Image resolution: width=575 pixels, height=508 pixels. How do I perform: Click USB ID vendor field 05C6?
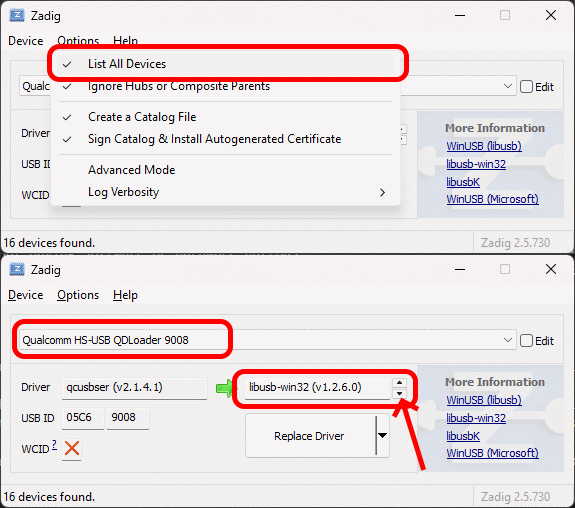(x=83, y=417)
